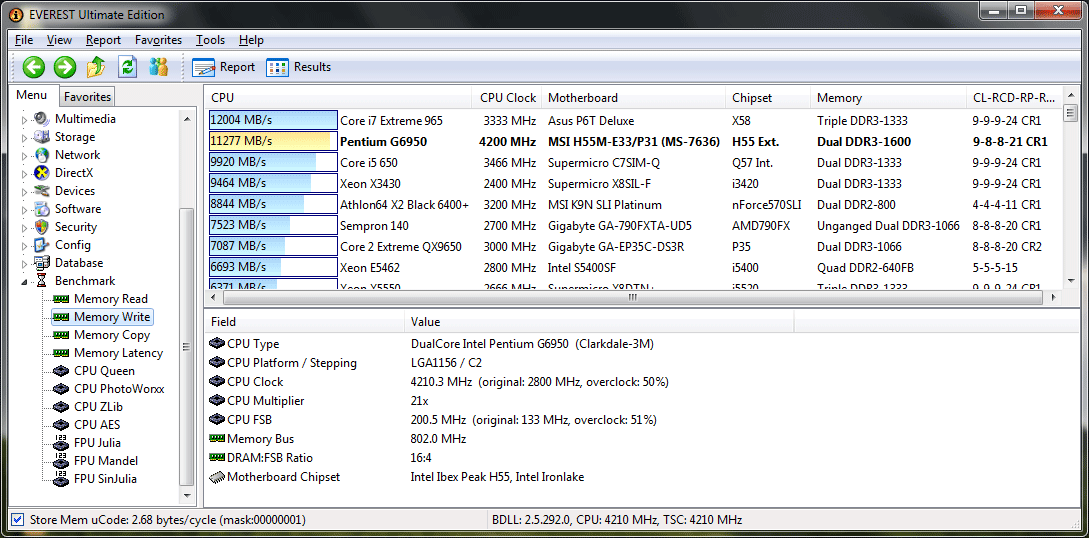Select the DirectX icon in tree

[x=42, y=173]
